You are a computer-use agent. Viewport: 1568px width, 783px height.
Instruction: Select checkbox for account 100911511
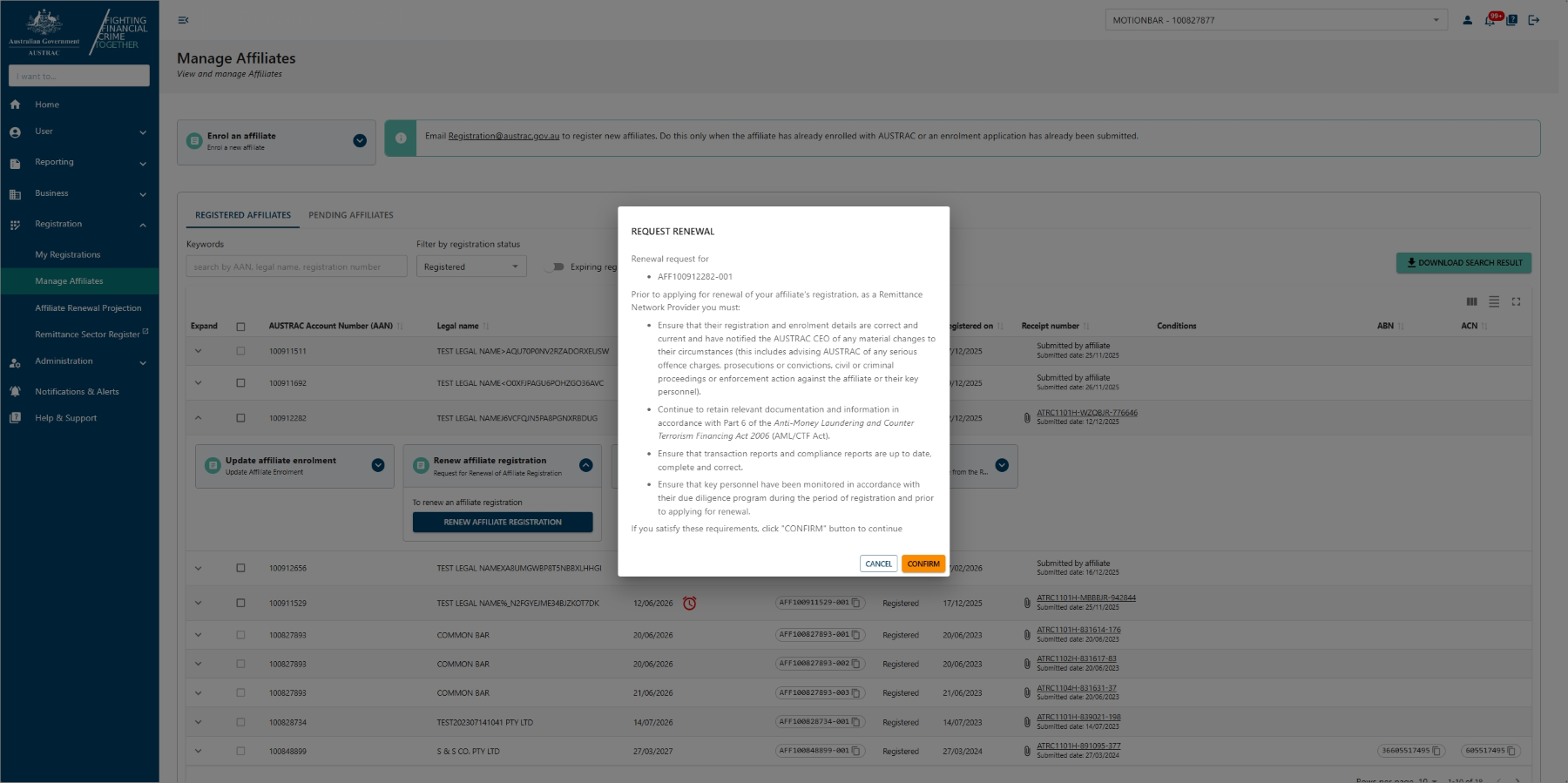click(240, 351)
